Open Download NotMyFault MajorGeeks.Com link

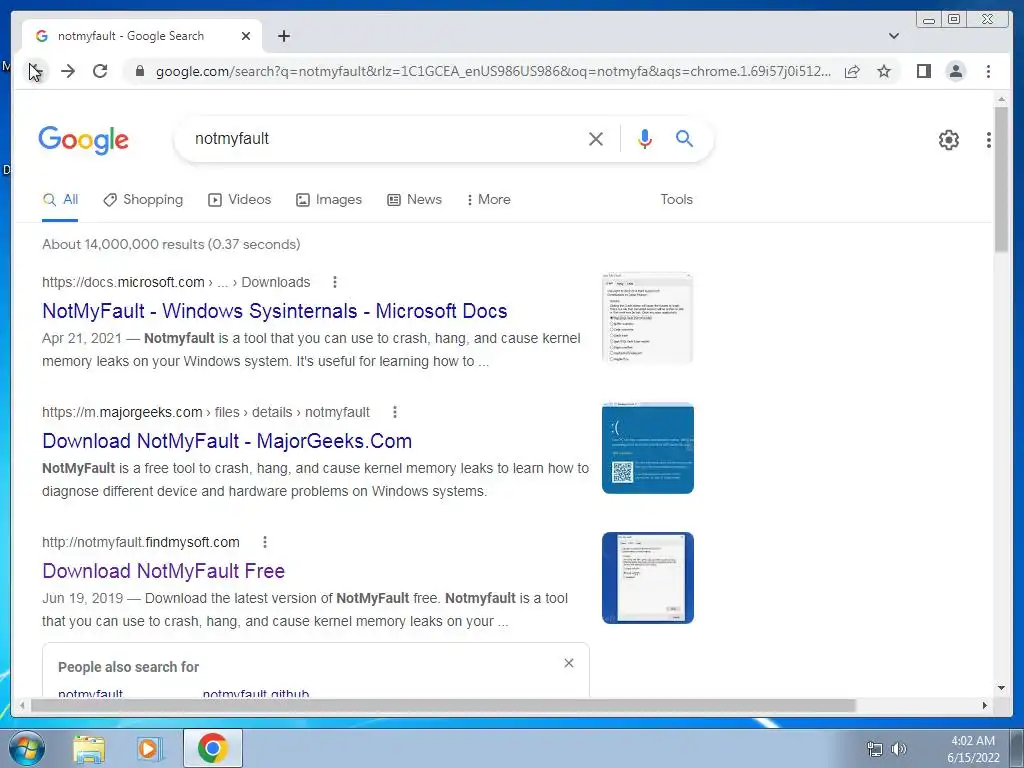pyautogui.click(x=227, y=441)
